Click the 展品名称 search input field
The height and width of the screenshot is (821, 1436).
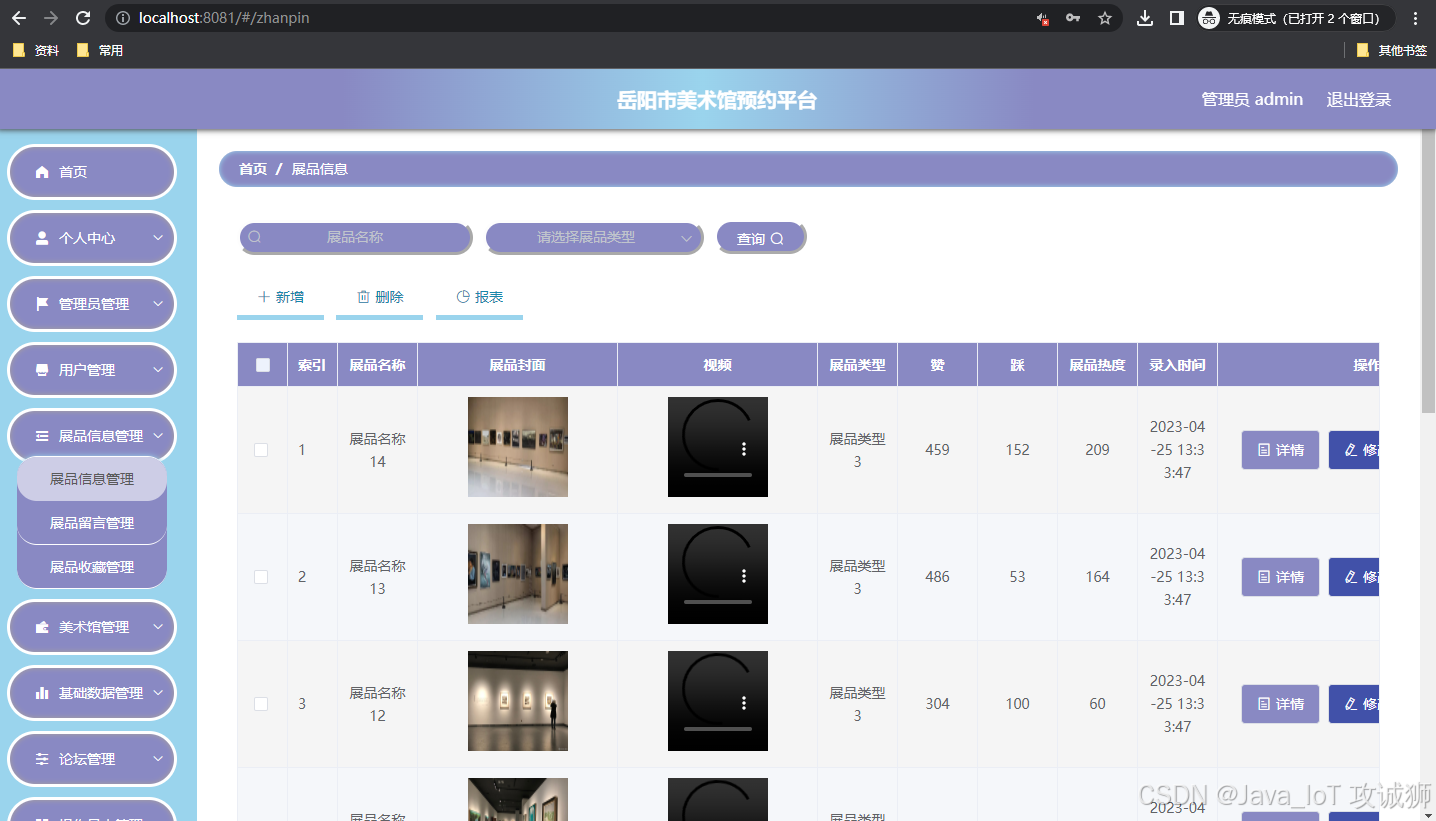click(355, 237)
